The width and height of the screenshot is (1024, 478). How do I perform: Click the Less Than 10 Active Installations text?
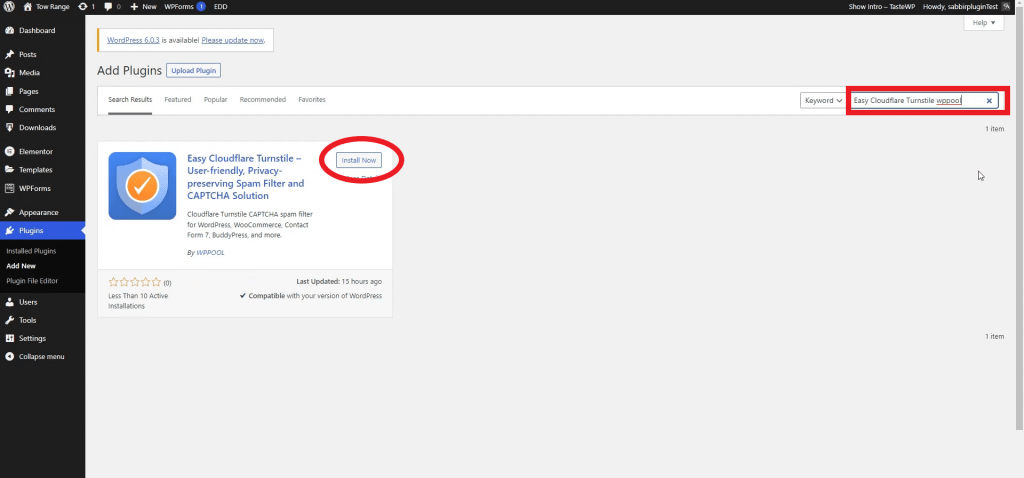click(138, 301)
